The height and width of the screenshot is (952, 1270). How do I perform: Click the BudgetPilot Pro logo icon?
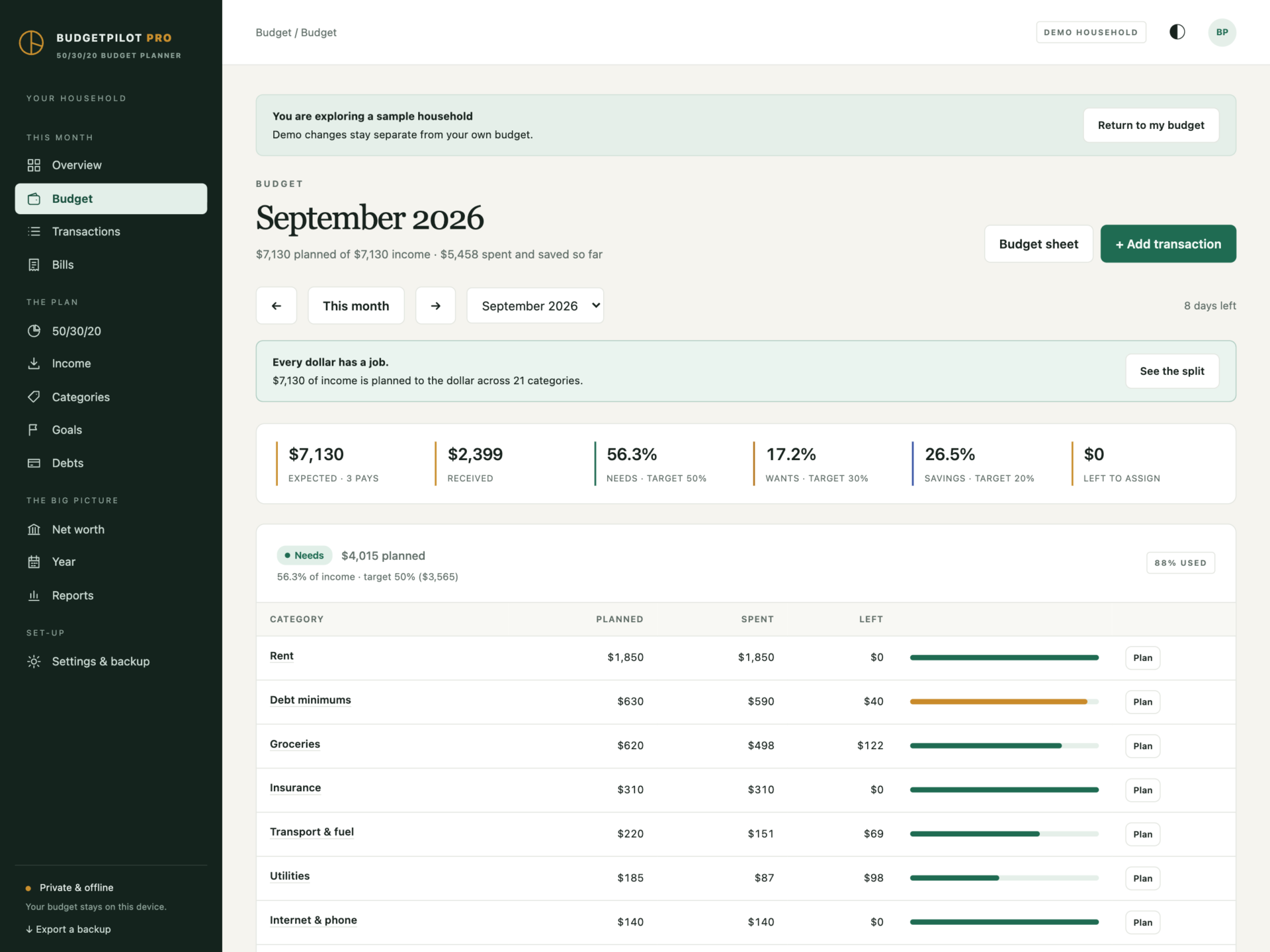click(31, 43)
